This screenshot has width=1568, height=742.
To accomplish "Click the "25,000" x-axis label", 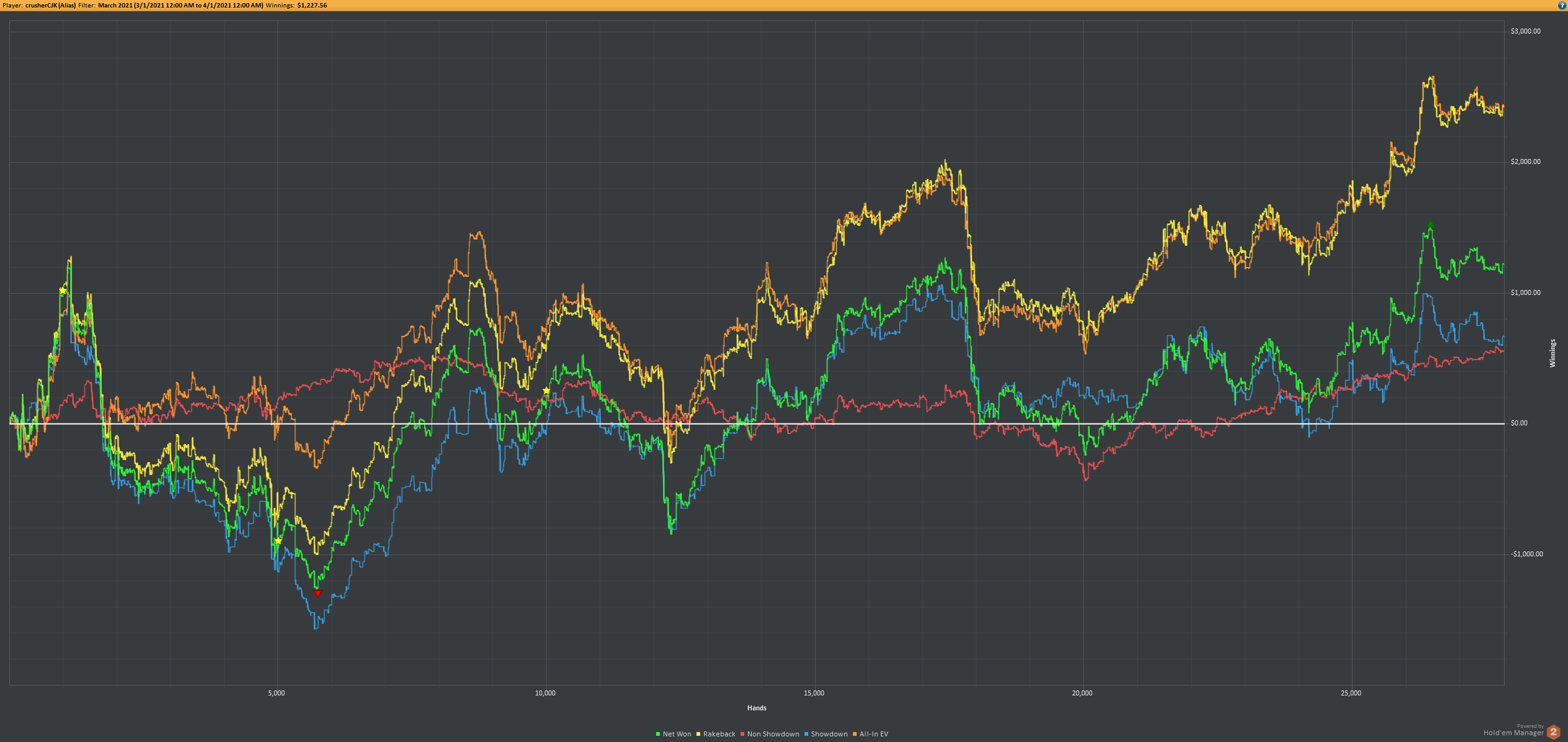I will pyautogui.click(x=1351, y=693).
